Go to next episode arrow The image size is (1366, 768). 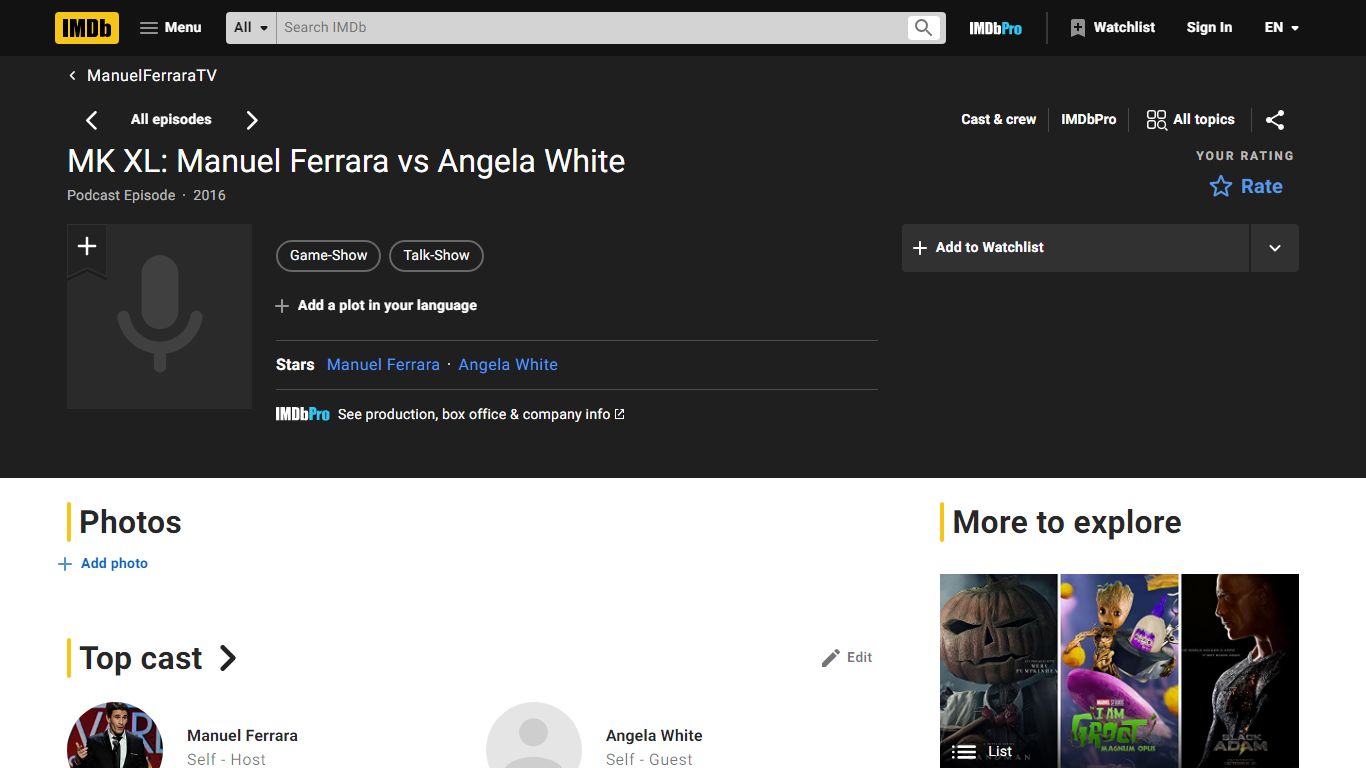pyautogui.click(x=252, y=120)
